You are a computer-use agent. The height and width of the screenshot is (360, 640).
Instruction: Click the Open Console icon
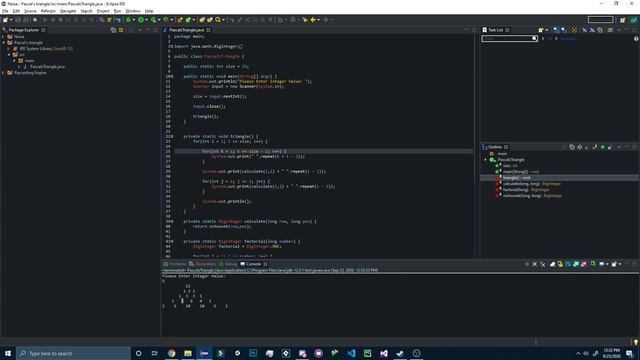click(x=614, y=264)
